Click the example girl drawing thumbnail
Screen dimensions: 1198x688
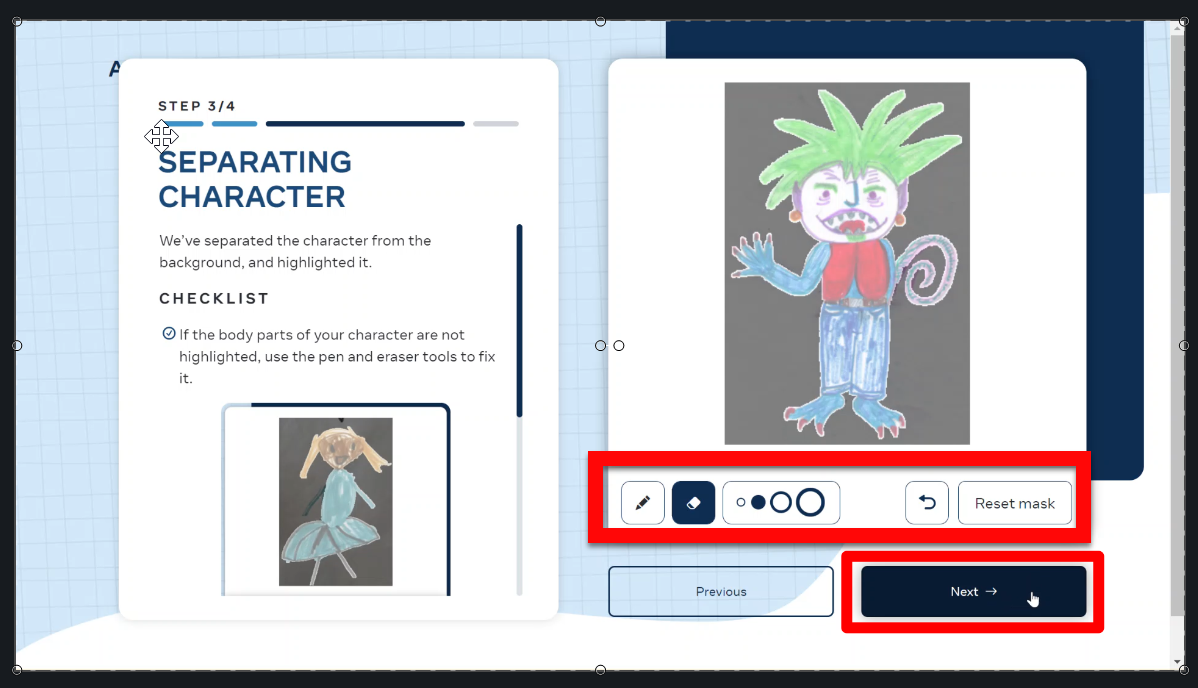[x=335, y=501]
